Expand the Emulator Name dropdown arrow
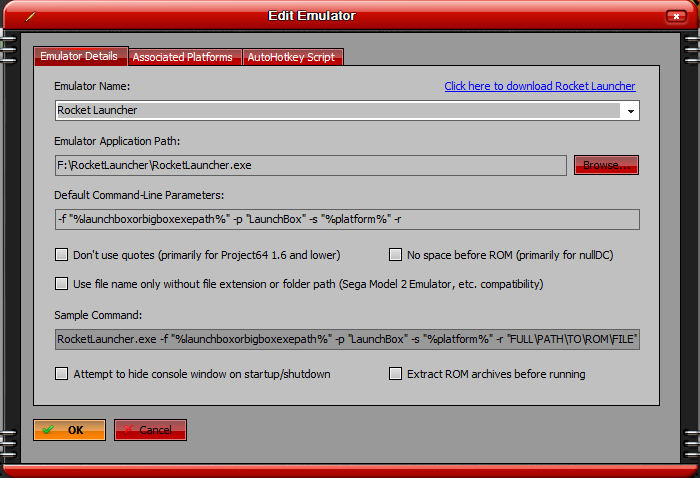The width and height of the screenshot is (700, 478). tap(630, 111)
